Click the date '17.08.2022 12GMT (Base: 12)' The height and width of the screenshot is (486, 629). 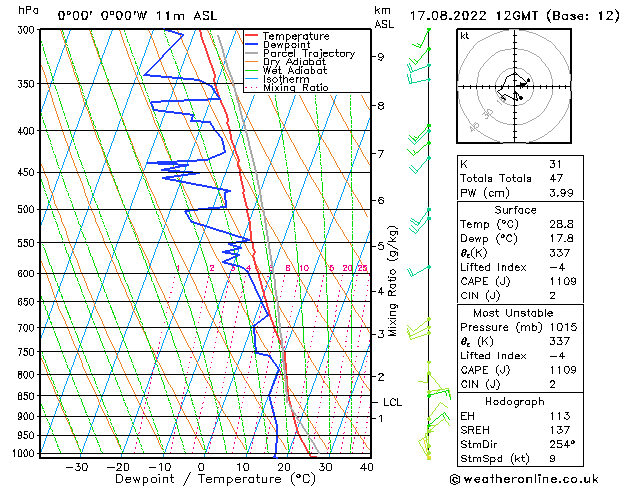pyautogui.click(x=514, y=16)
